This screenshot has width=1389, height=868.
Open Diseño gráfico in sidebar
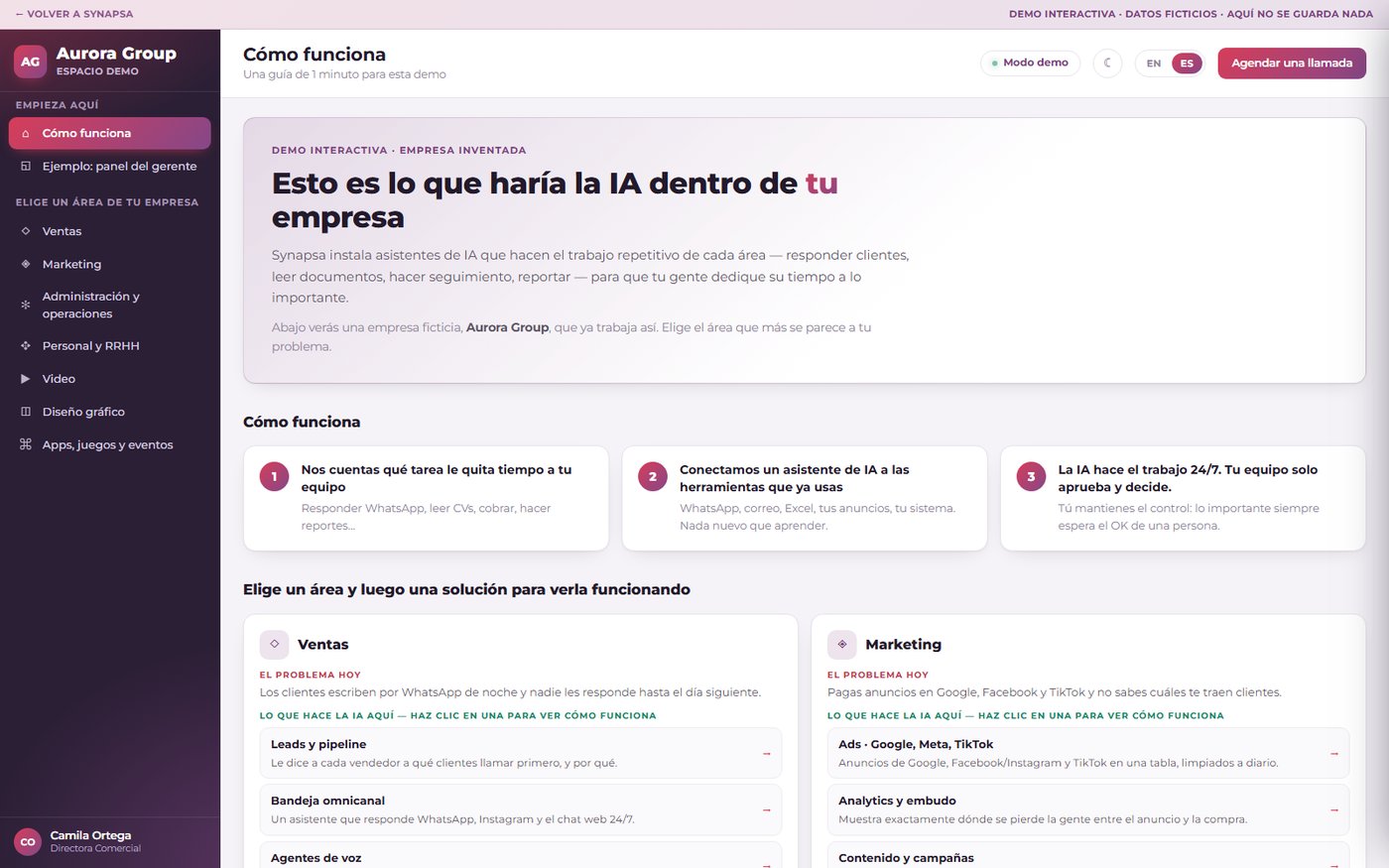pyautogui.click(x=110, y=412)
